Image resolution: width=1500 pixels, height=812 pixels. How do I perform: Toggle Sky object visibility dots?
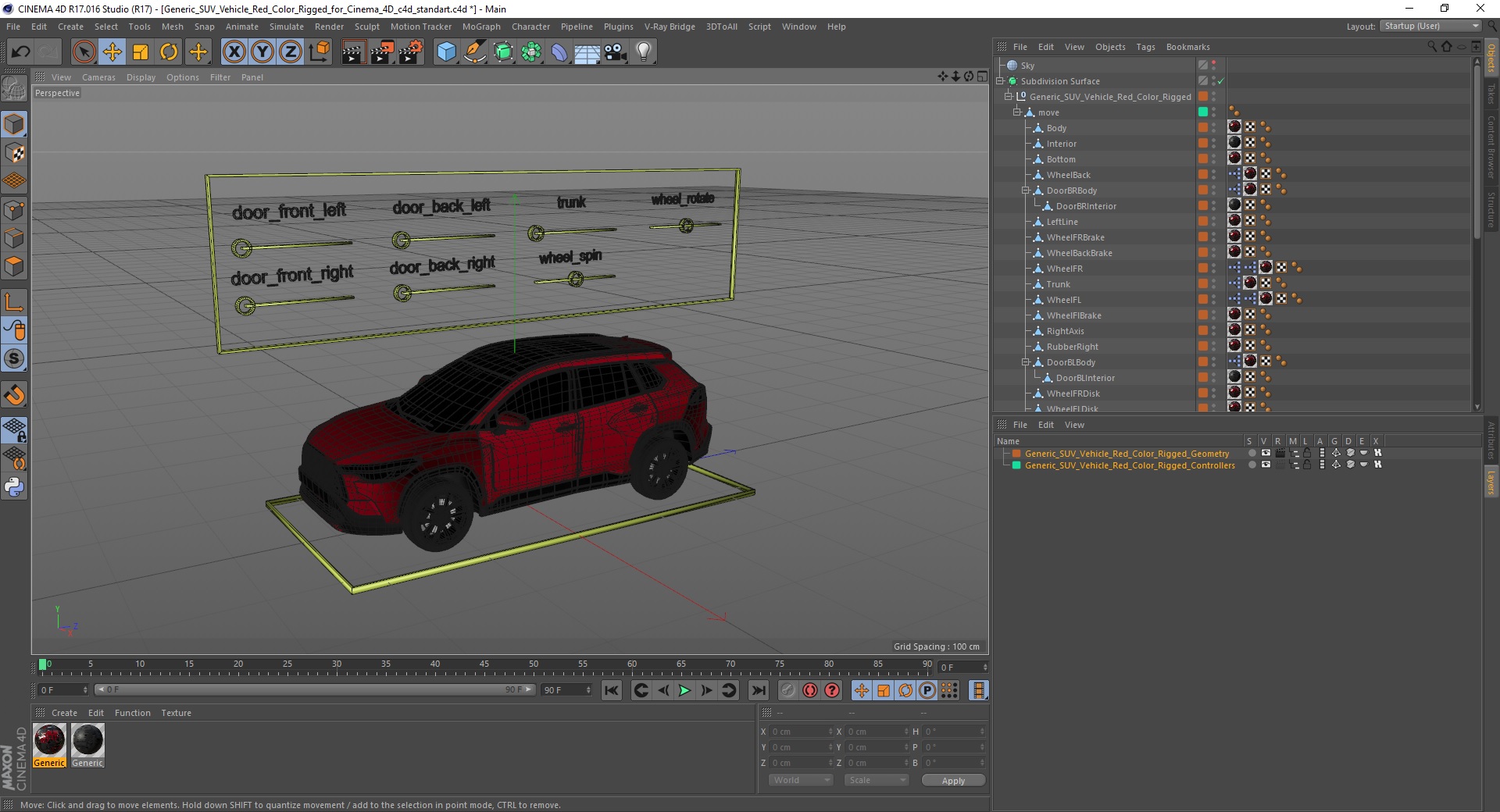coord(1214,66)
